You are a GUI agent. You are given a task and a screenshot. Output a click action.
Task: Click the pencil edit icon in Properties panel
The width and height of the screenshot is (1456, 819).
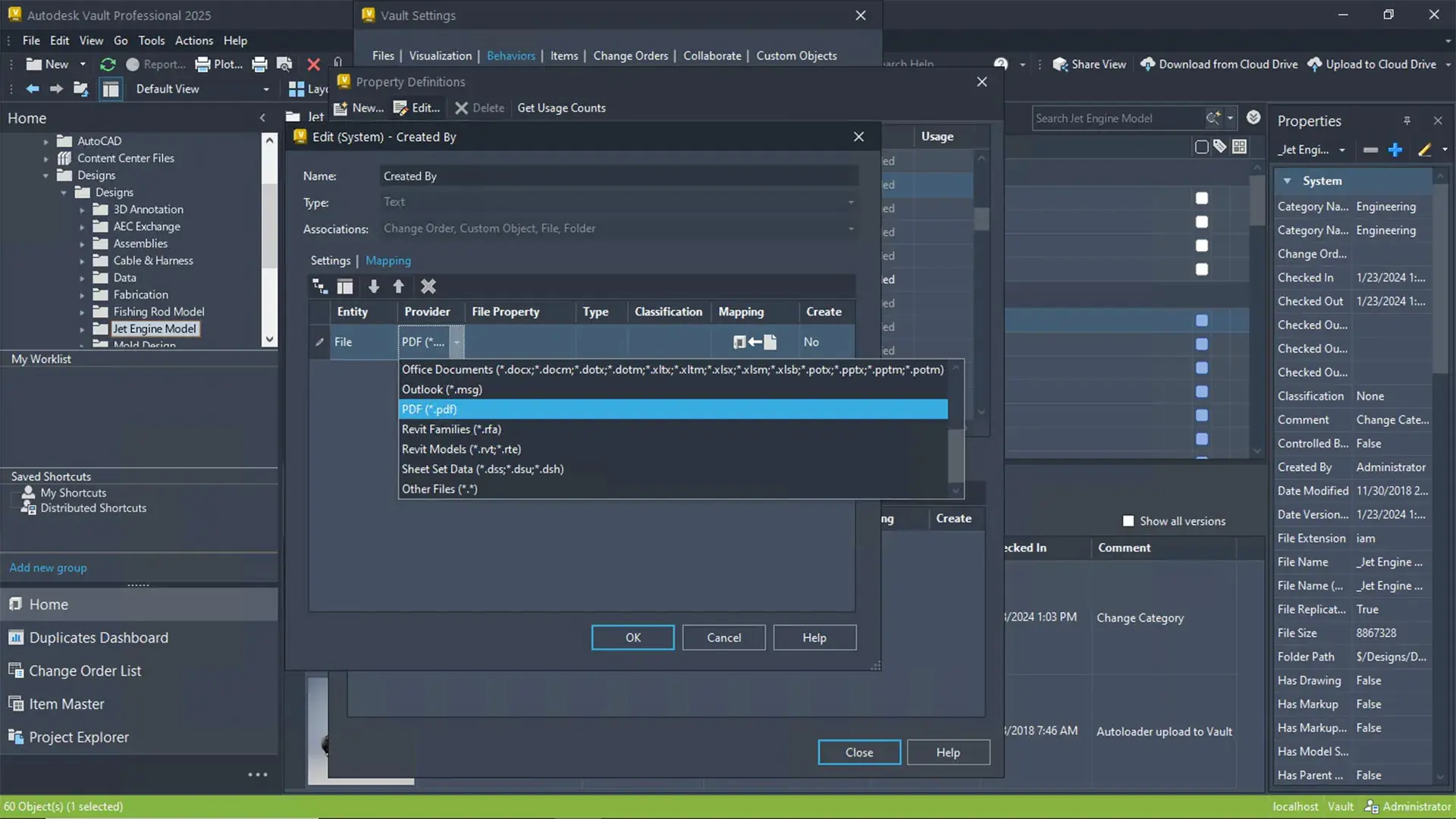coord(1424,150)
